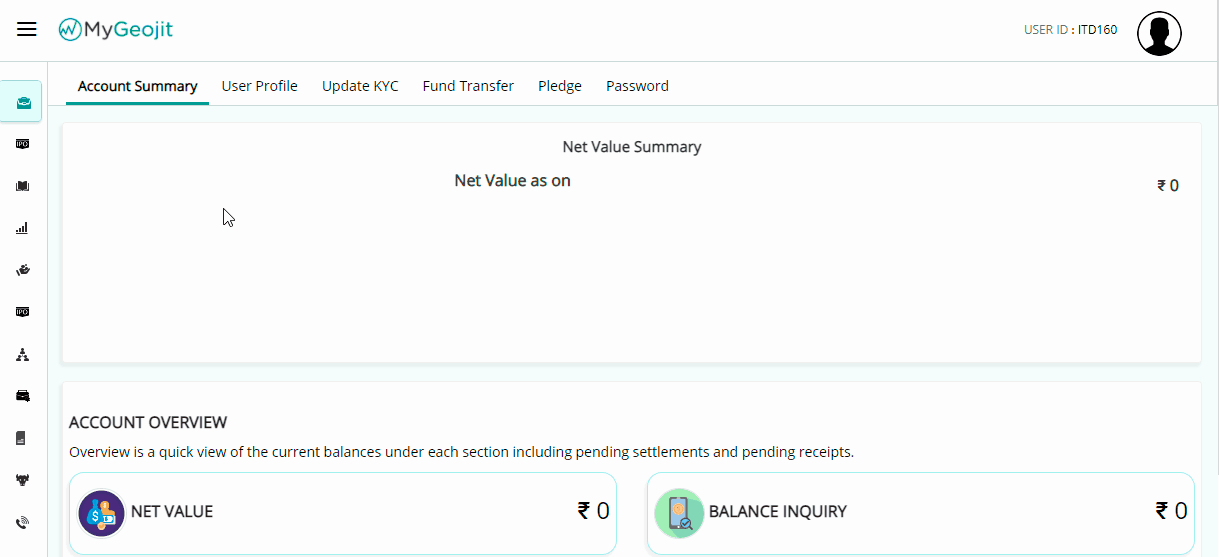Open the wallet card sidebar icon
1219x557 pixels.
coord(23,396)
